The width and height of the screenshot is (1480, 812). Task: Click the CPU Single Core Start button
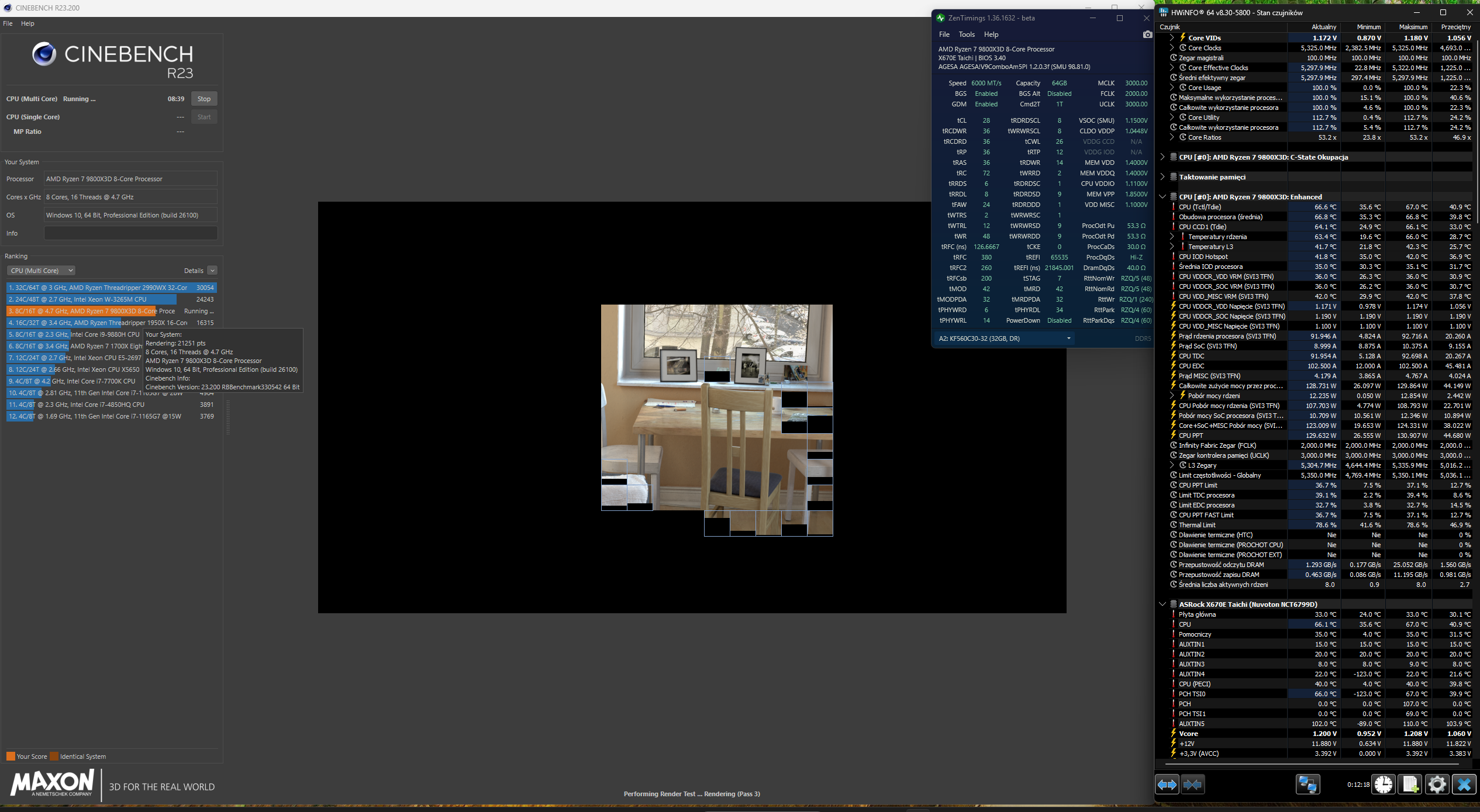(203, 117)
